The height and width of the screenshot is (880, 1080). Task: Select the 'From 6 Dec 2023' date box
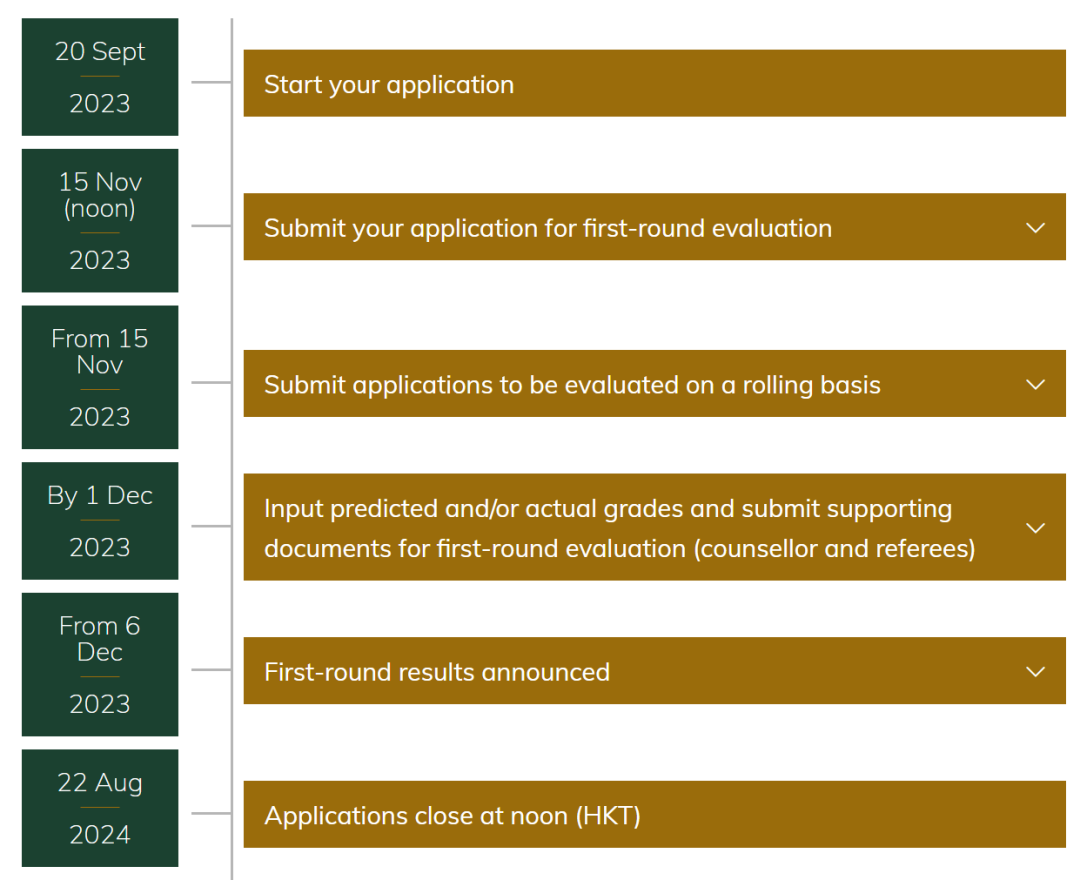100,664
